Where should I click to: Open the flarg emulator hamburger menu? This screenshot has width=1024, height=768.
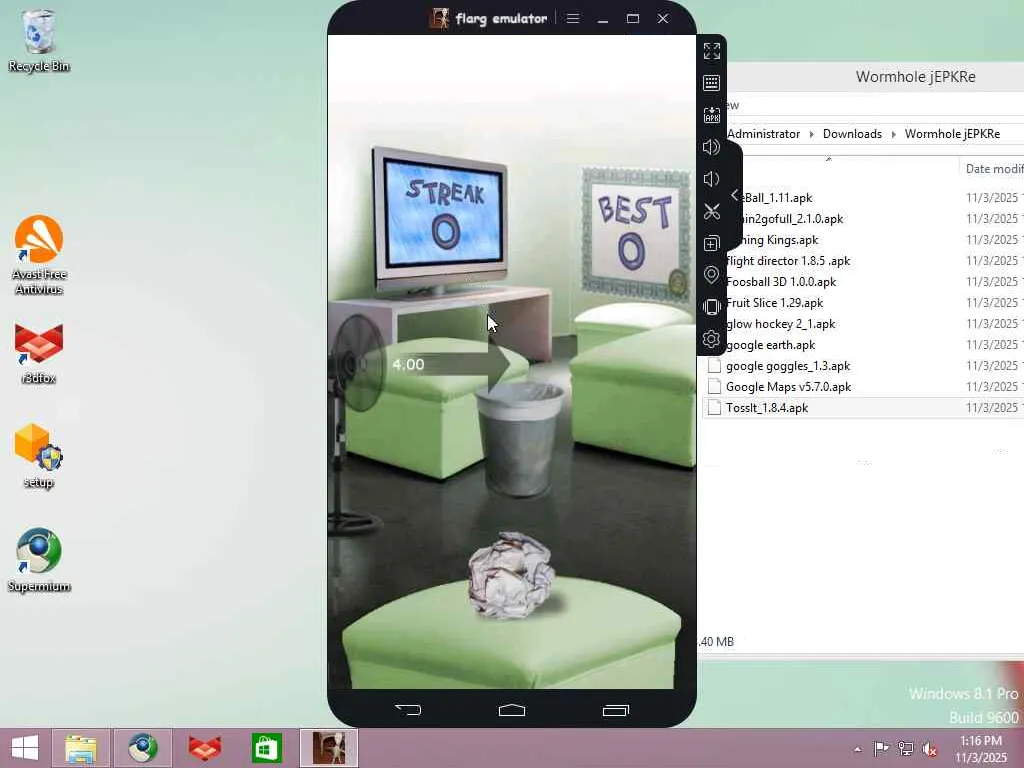[x=573, y=18]
